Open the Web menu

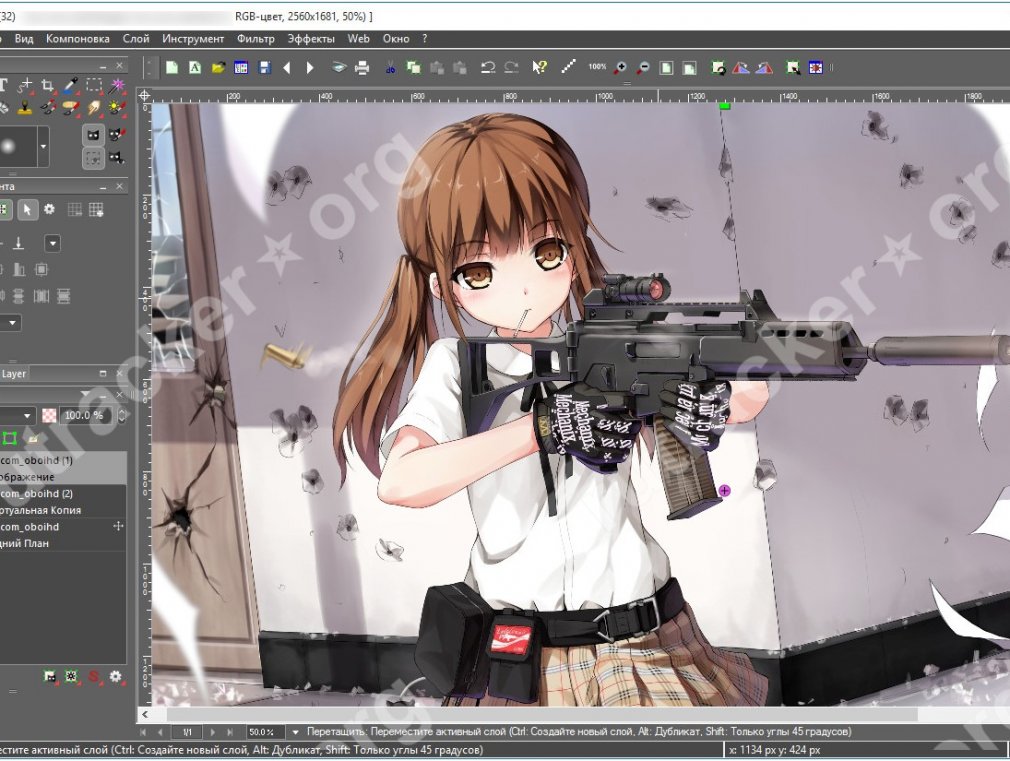point(359,39)
